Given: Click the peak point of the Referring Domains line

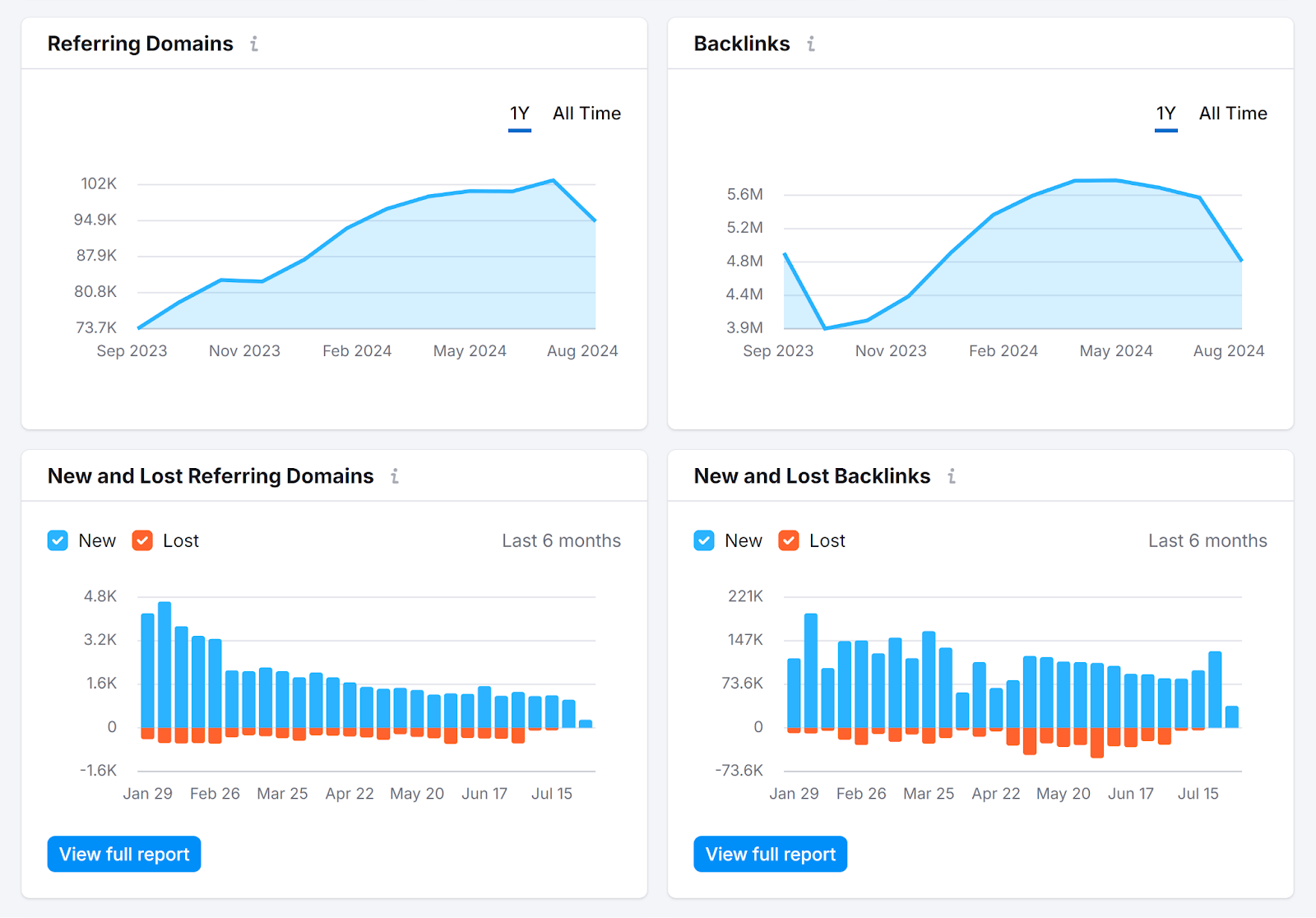Looking at the screenshot, I should coord(553,179).
